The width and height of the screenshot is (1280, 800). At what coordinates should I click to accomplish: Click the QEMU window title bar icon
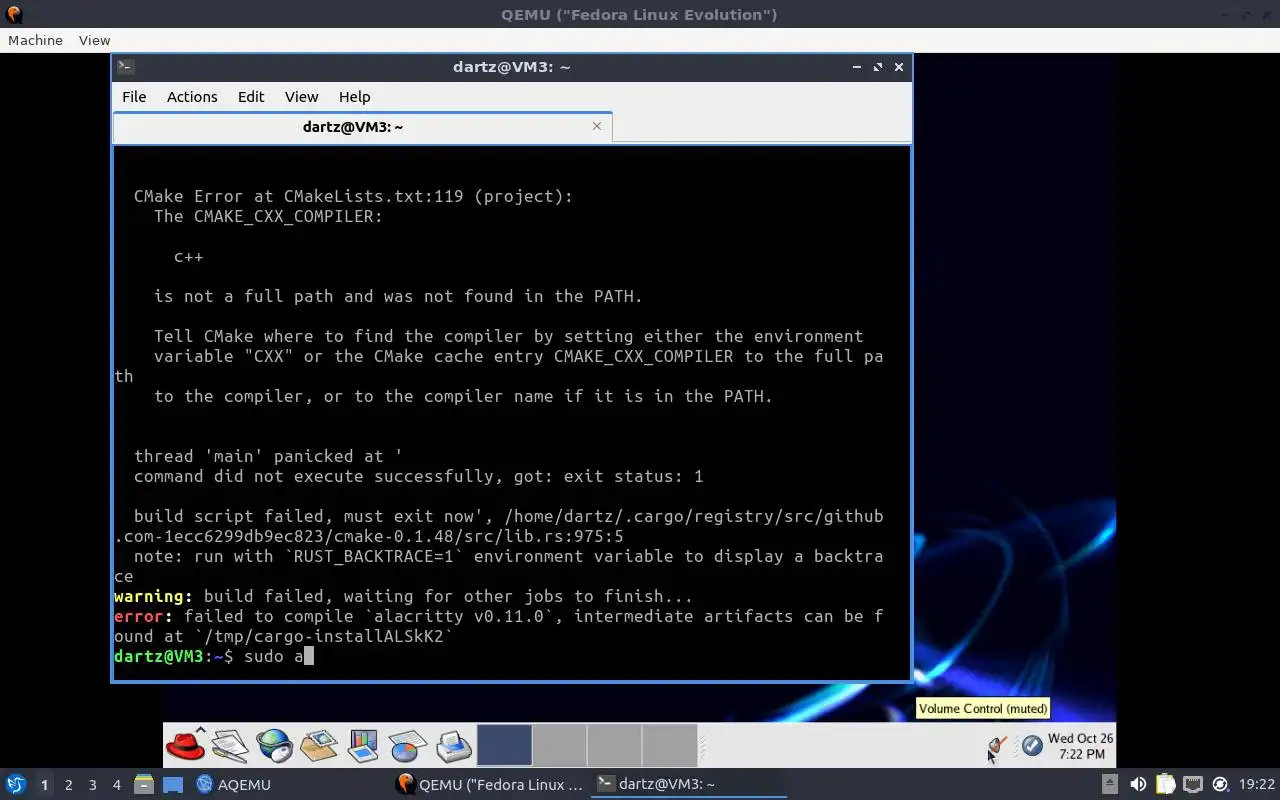13,14
